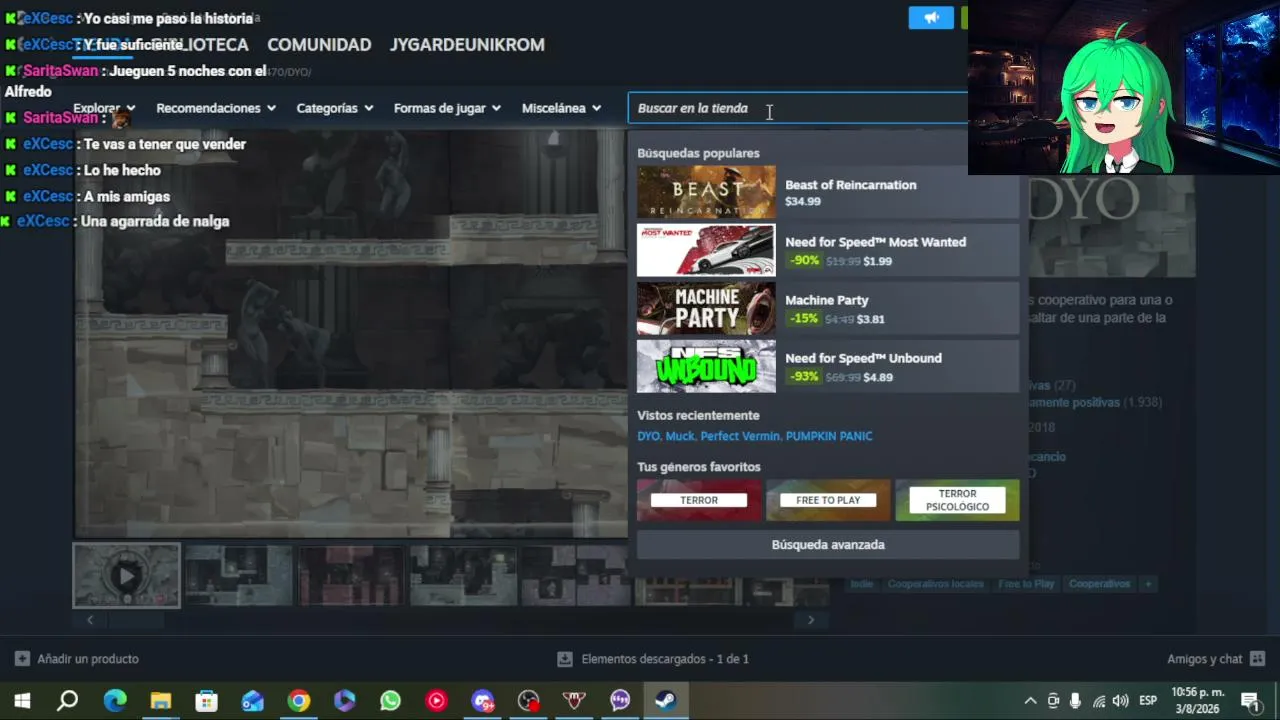Open the COMUNIDAD tab

319,45
